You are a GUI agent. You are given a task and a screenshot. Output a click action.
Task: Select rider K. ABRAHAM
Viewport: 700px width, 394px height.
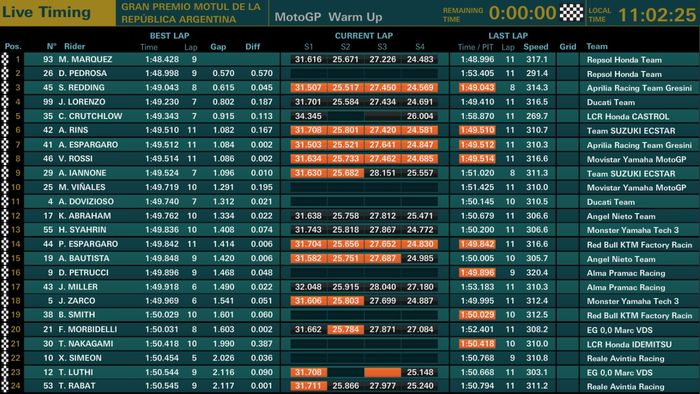(x=84, y=216)
